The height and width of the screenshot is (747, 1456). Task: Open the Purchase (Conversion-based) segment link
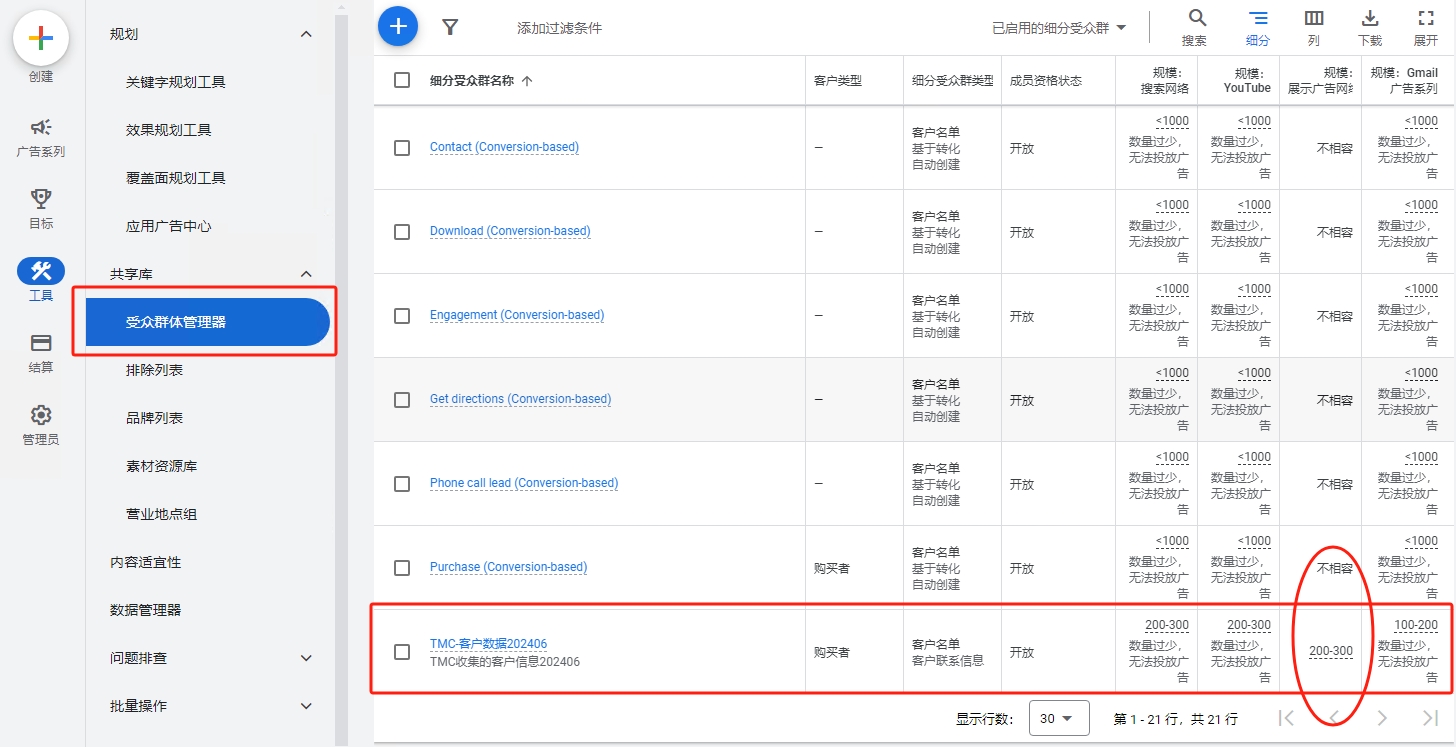(x=508, y=567)
